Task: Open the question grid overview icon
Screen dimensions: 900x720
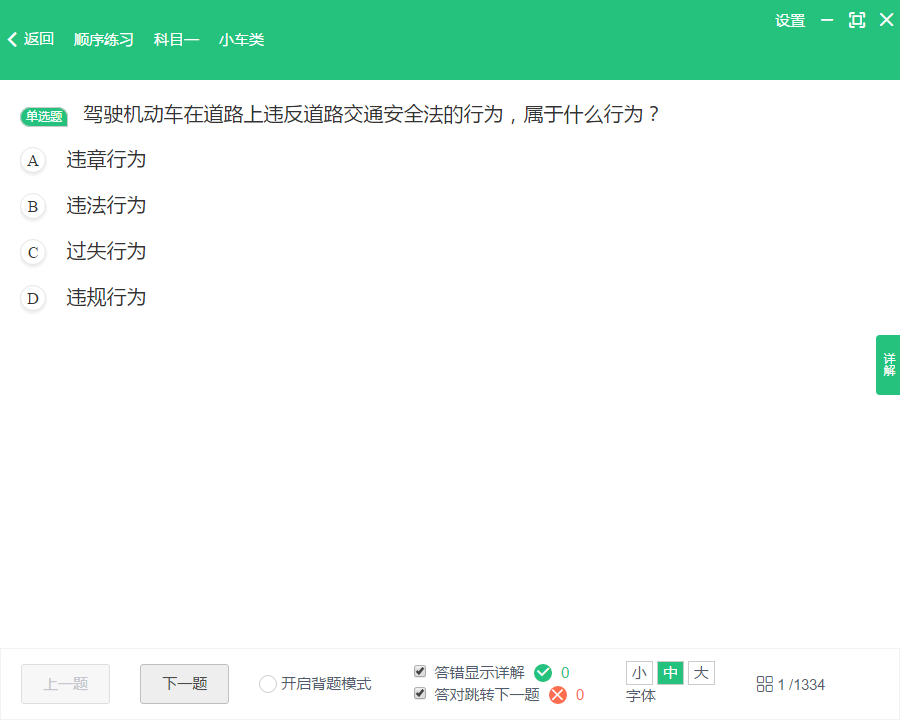Action: click(x=765, y=684)
